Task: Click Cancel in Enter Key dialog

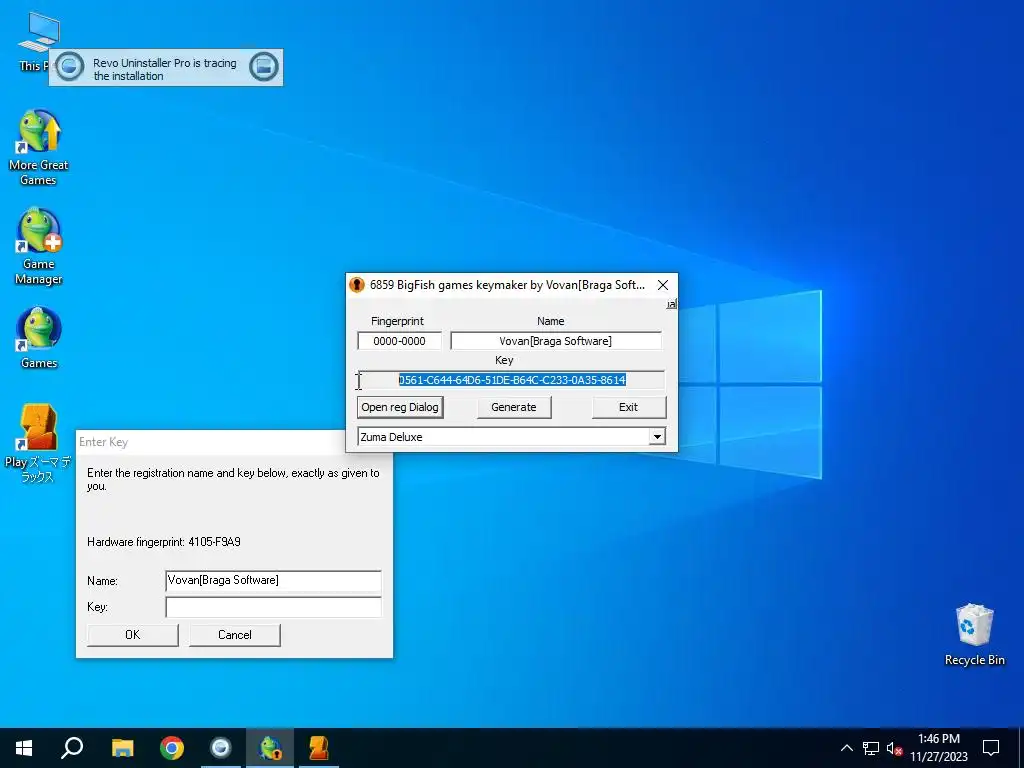Action: (234, 635)
